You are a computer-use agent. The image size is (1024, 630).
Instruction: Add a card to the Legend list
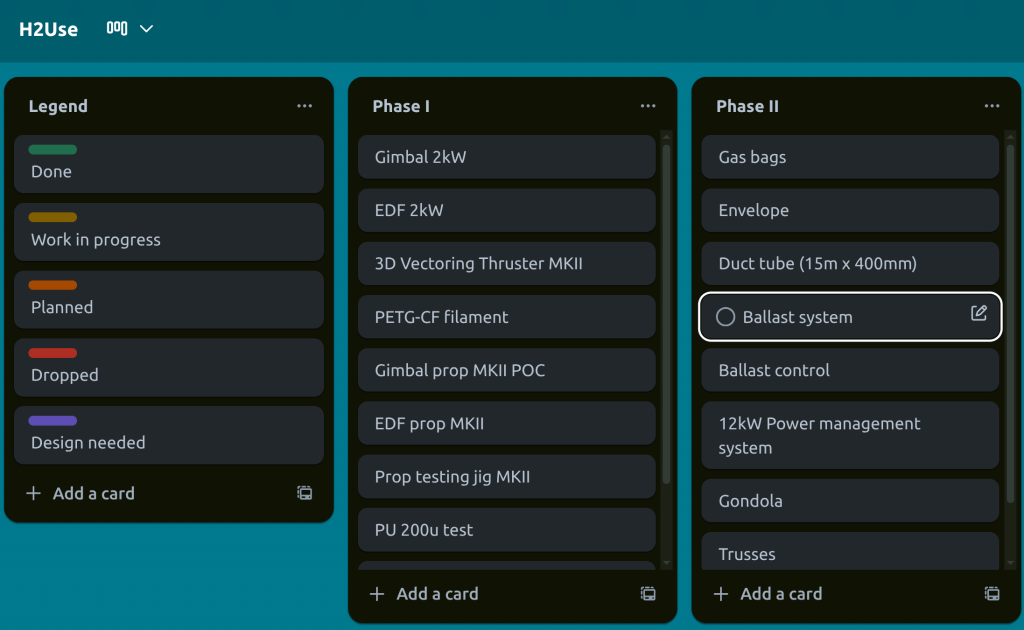(80, 493)
